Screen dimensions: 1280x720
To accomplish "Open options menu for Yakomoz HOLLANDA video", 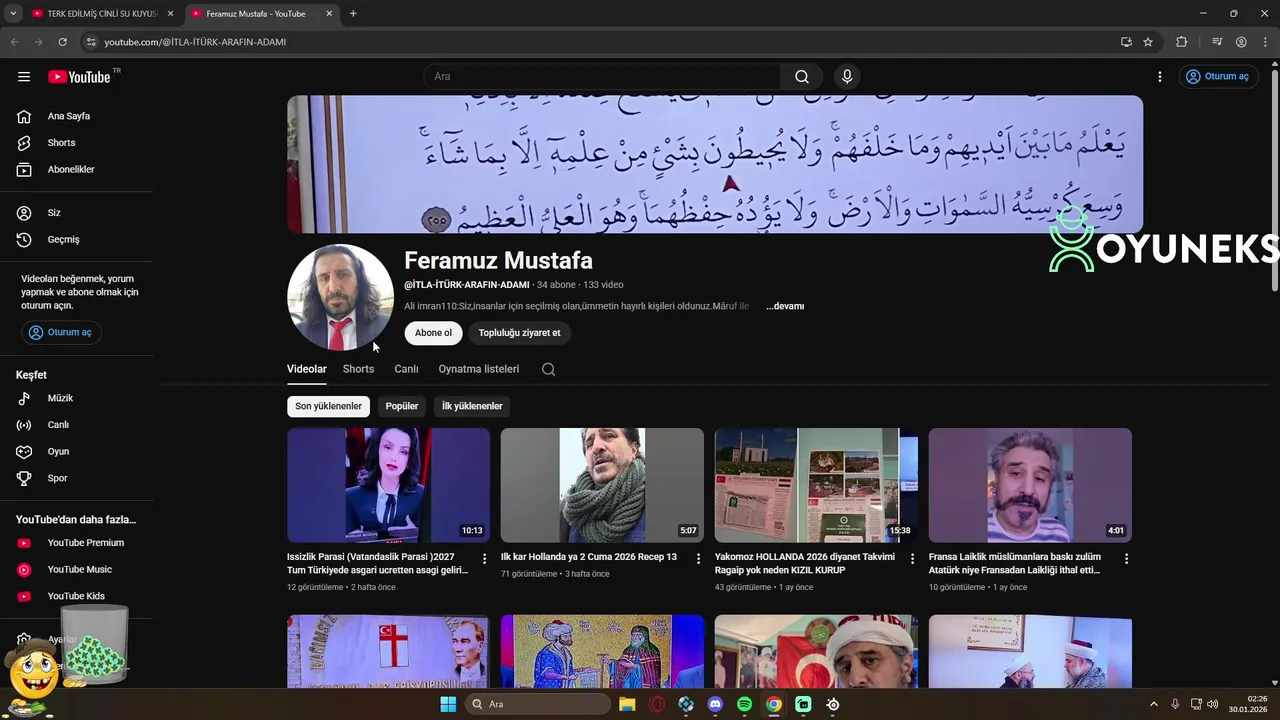I will (912, 559).
